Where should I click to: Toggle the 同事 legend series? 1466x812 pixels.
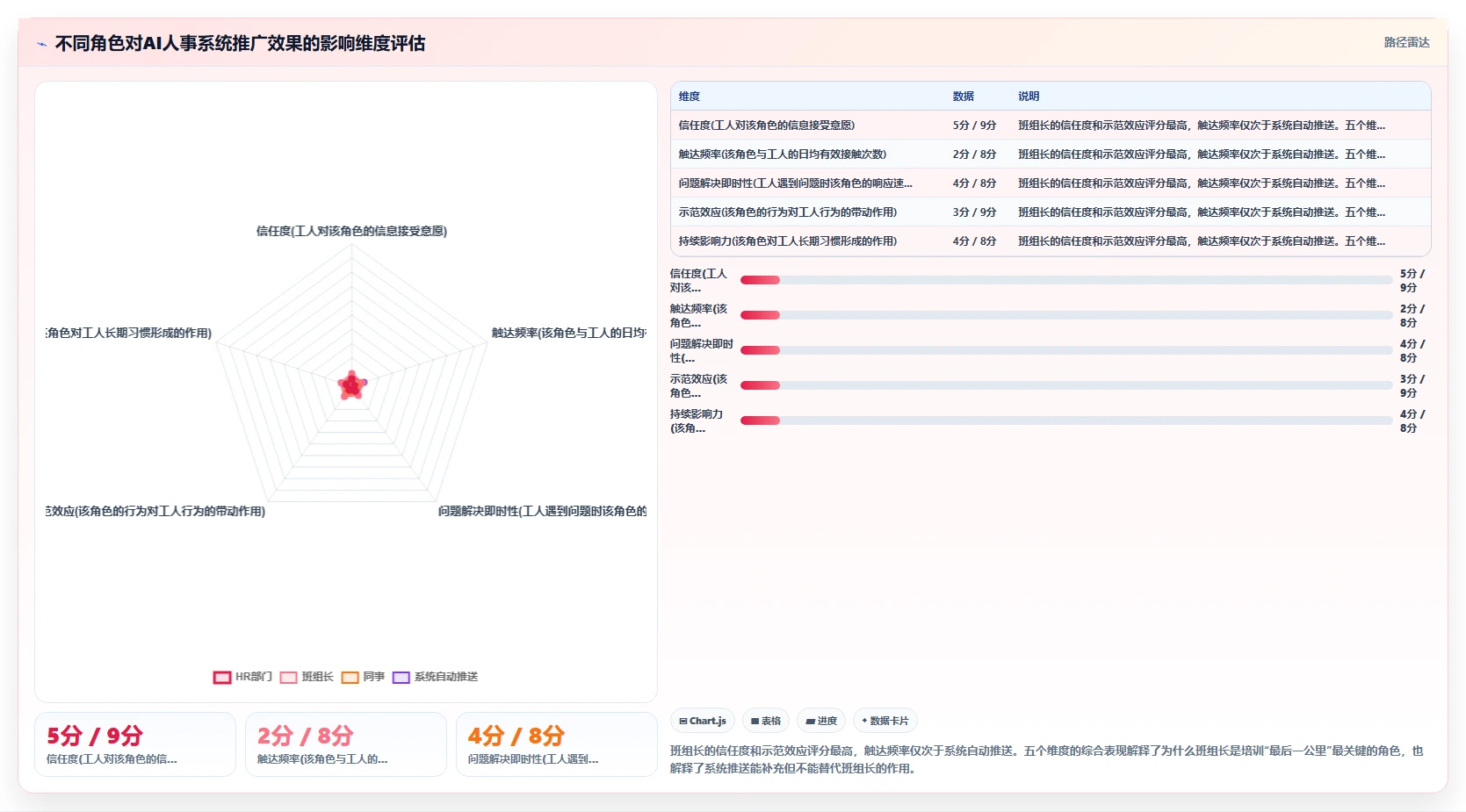click(x=363, y=677)
